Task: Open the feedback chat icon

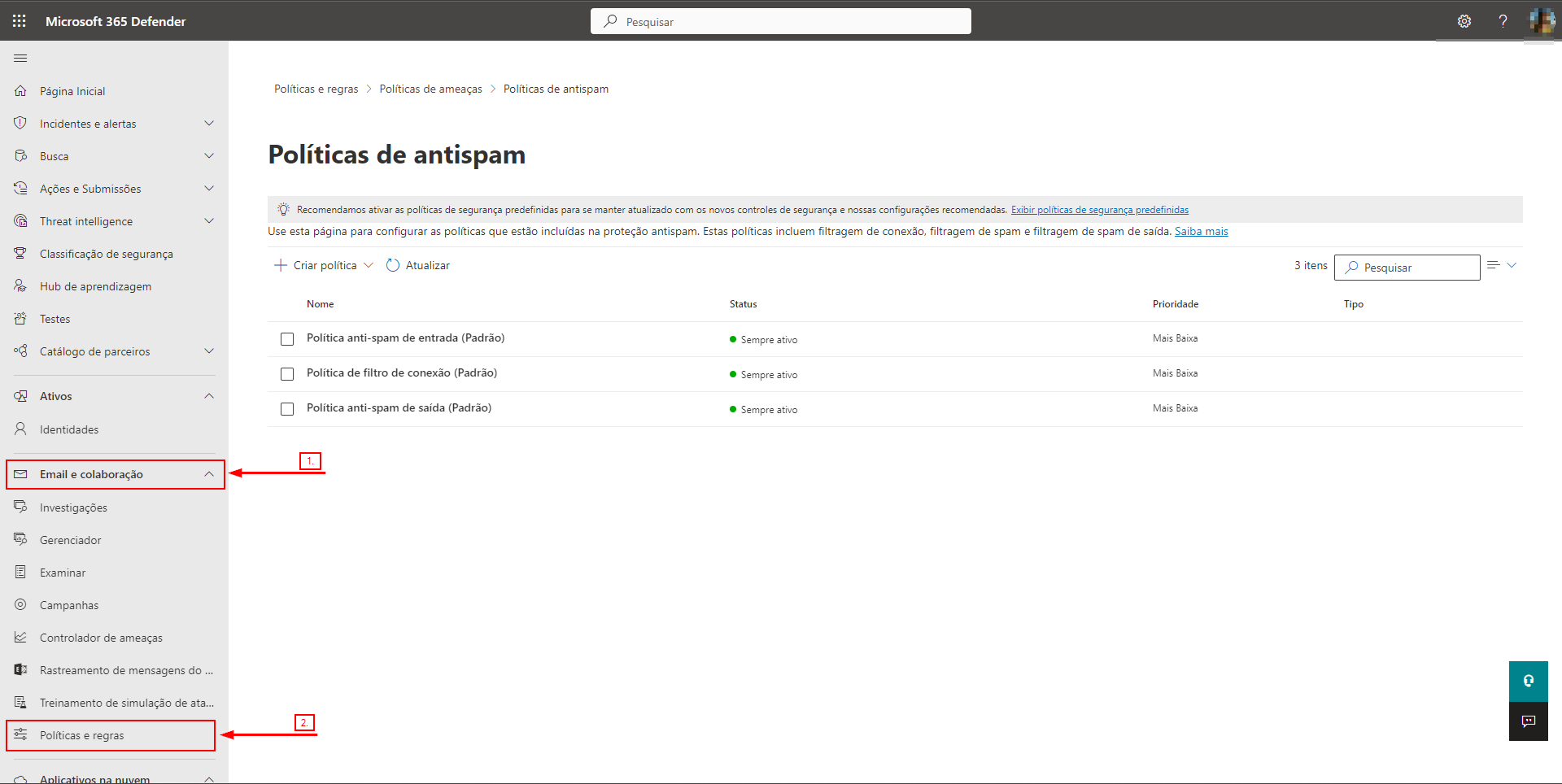Action: click(1528, 721)
